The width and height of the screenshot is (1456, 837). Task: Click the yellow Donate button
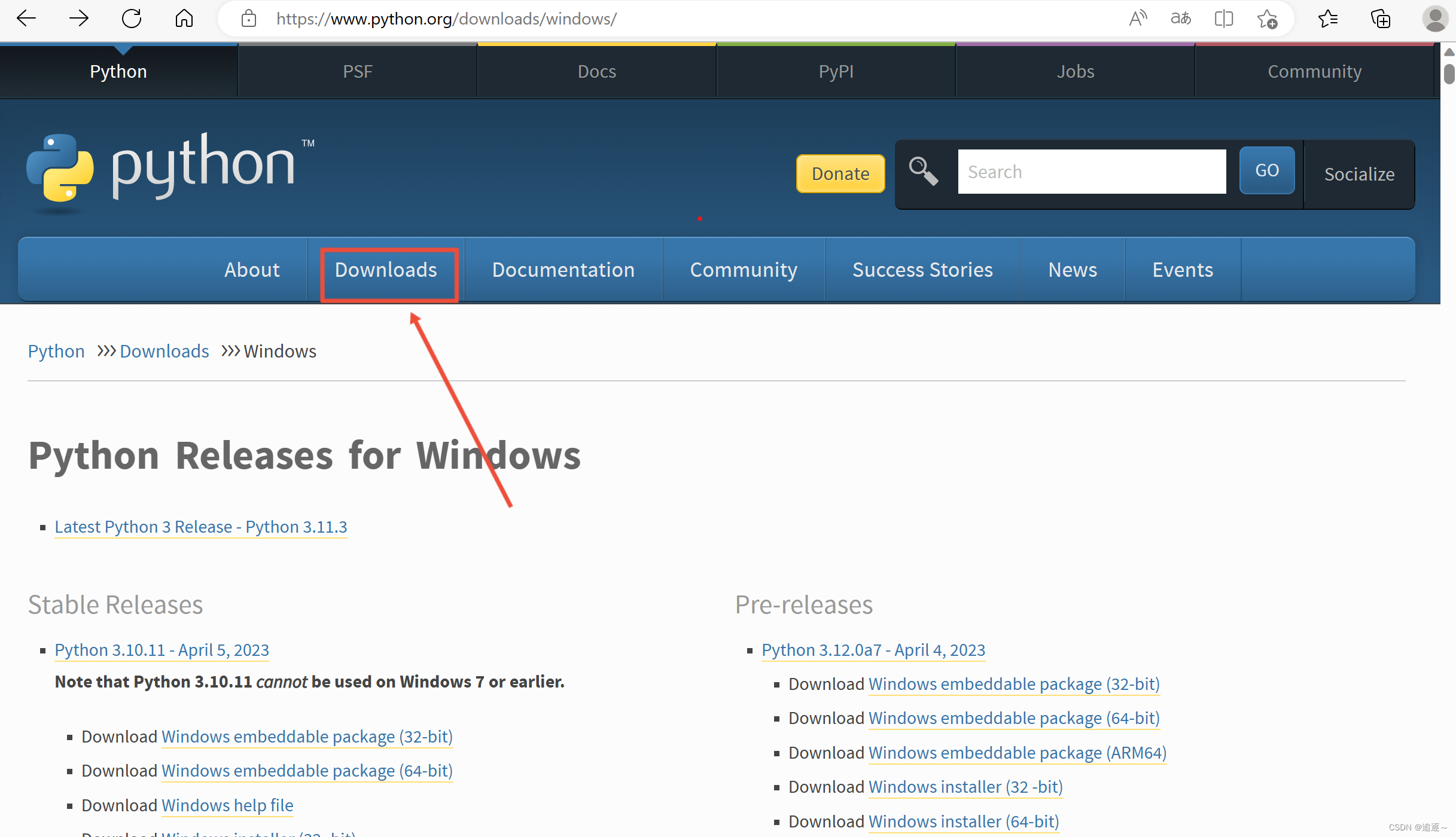tap(840, 173)
